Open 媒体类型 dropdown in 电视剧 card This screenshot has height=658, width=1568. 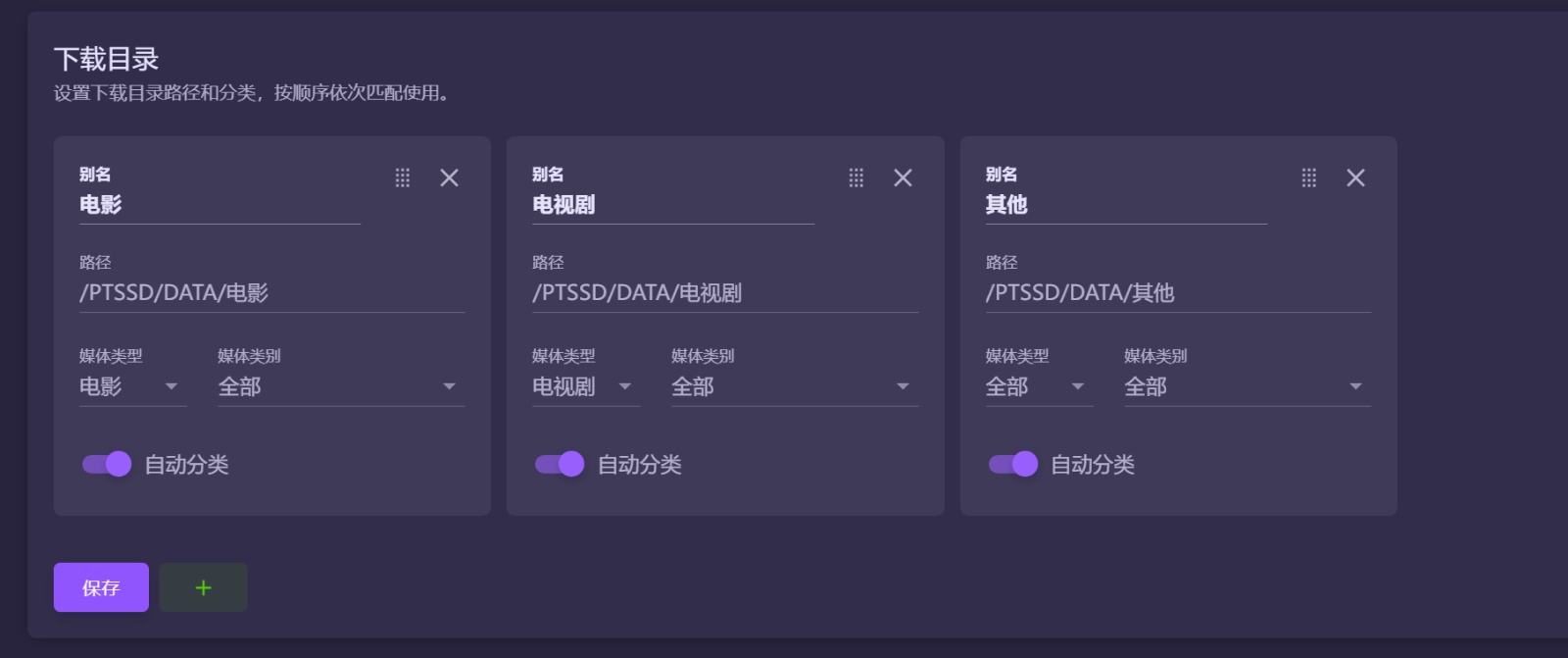[585, 387]
